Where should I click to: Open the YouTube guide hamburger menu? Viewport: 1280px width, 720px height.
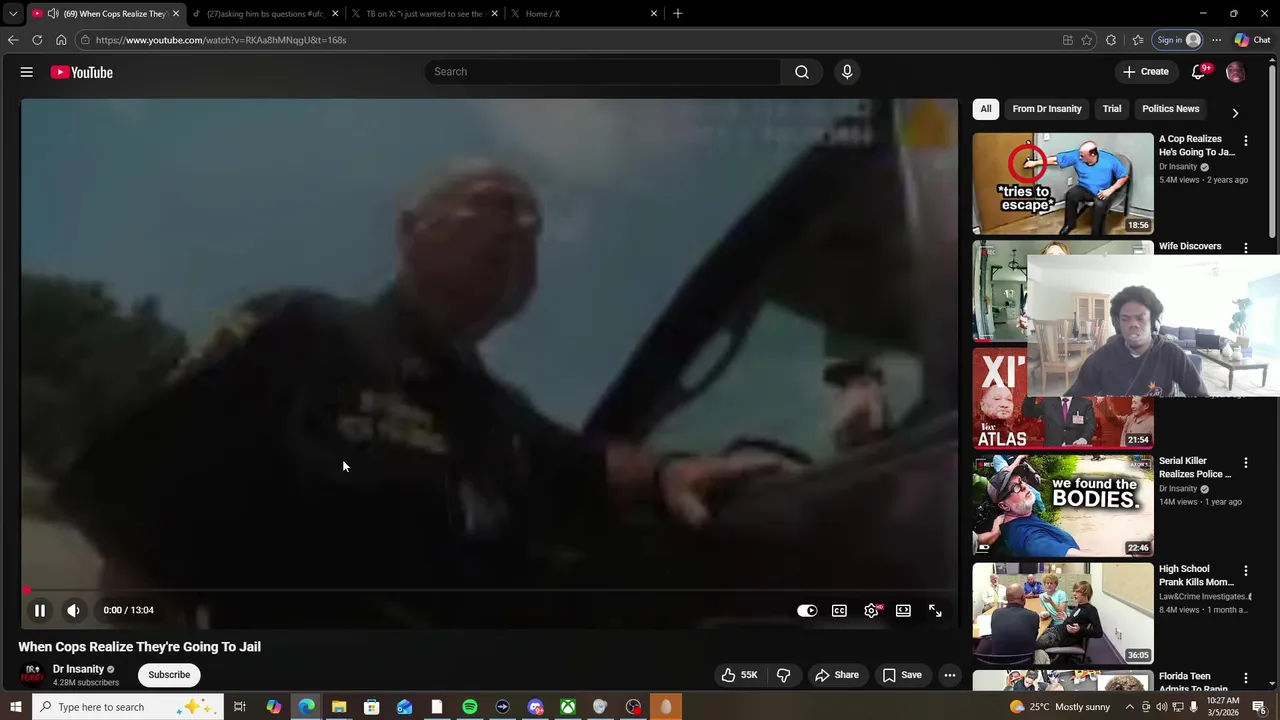(27, 72)
